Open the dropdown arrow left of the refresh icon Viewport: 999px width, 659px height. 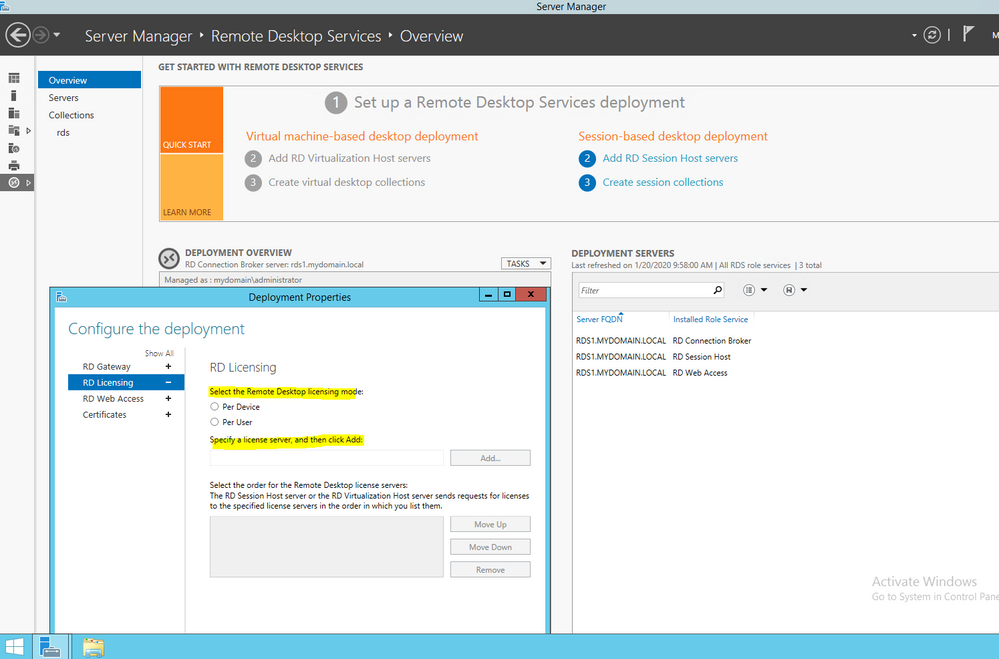(x=914, y=35)
